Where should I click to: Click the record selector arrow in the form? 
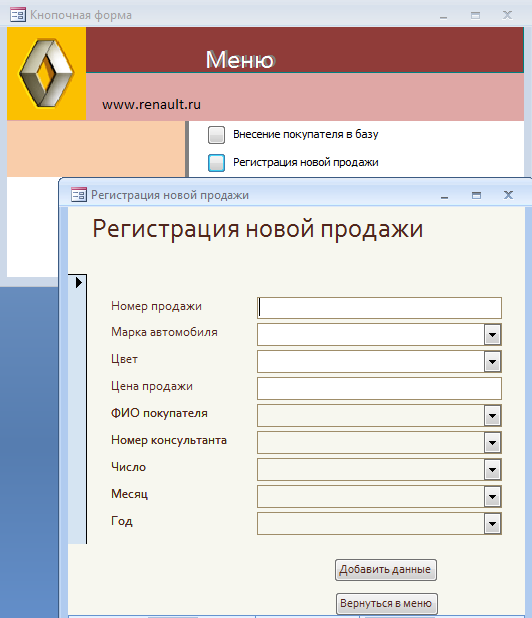(x=78, y=282)
